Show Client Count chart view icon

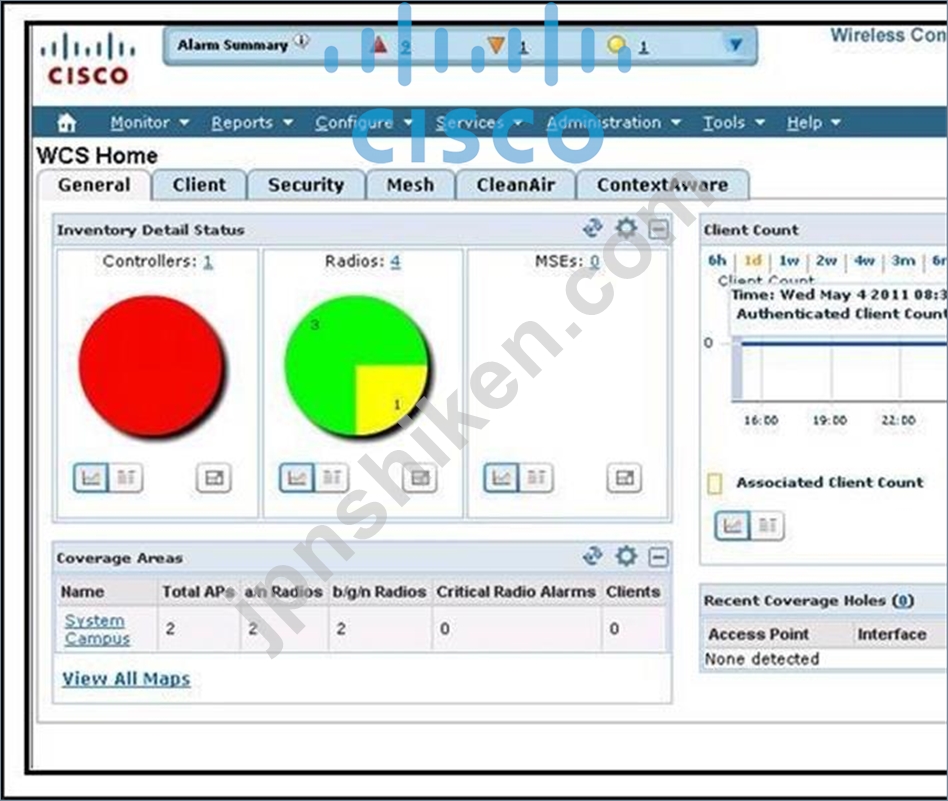[732, 525]
